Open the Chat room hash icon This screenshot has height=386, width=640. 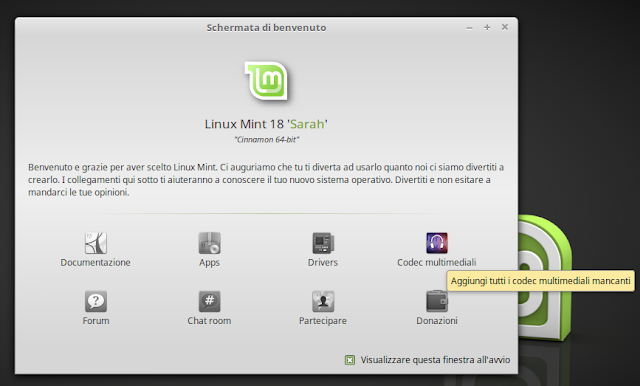(x=209, y=302)
